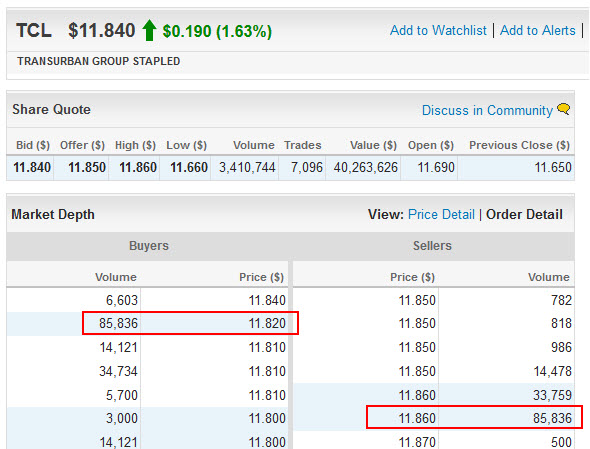Screen dimensions: 590x449
Task: Open the Add to Alerts link
Action: (538, 30)
